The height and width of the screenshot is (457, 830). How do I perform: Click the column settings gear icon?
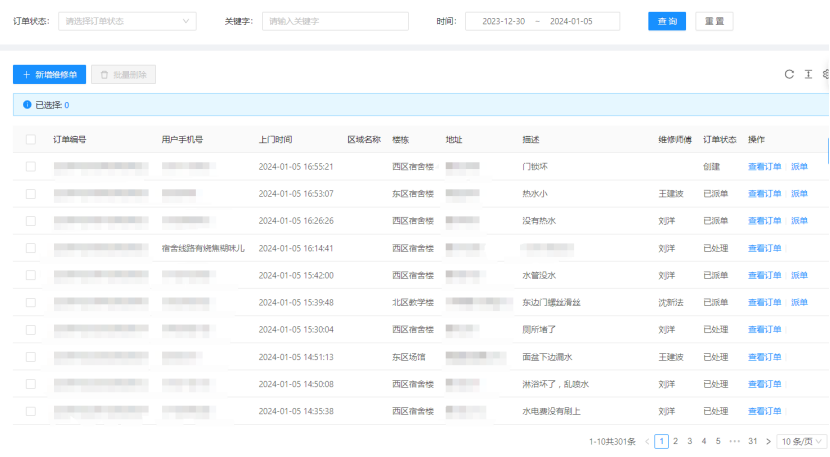(825, 74)
